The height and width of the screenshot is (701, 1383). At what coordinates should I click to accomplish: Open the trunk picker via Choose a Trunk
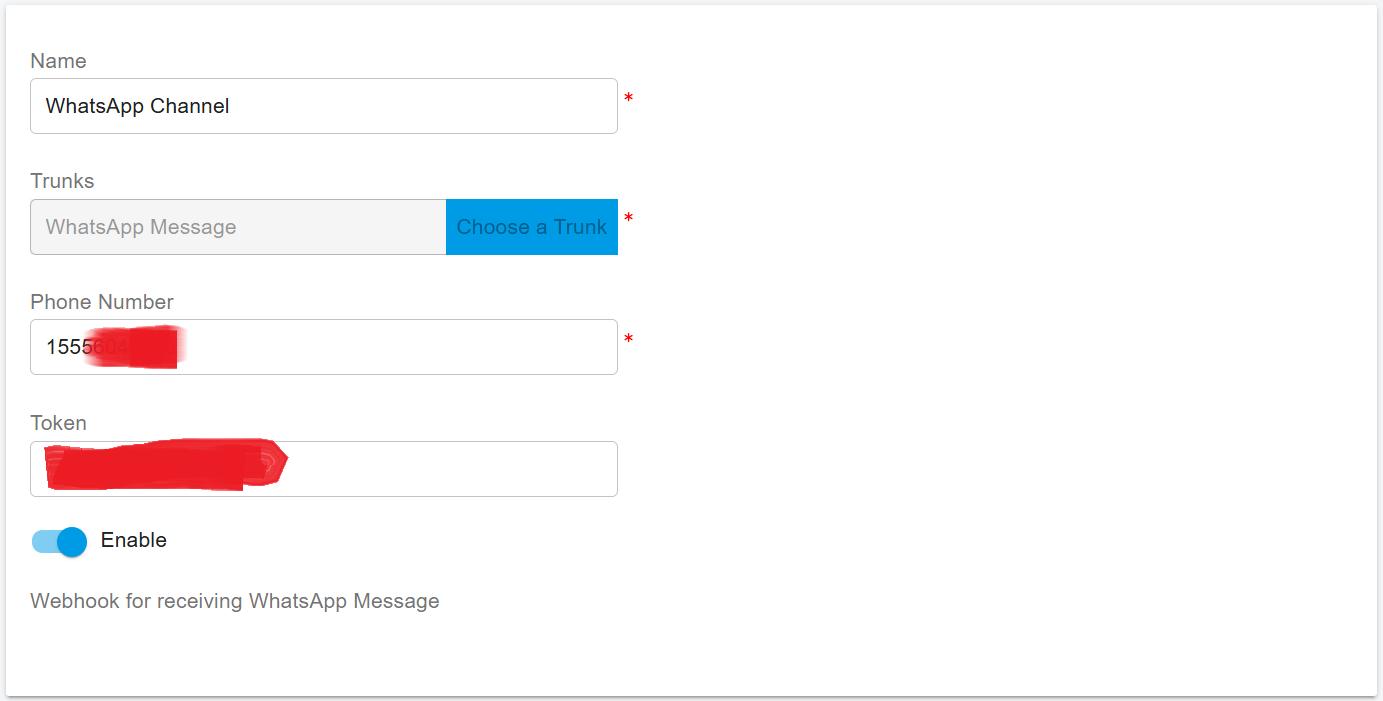531,226
